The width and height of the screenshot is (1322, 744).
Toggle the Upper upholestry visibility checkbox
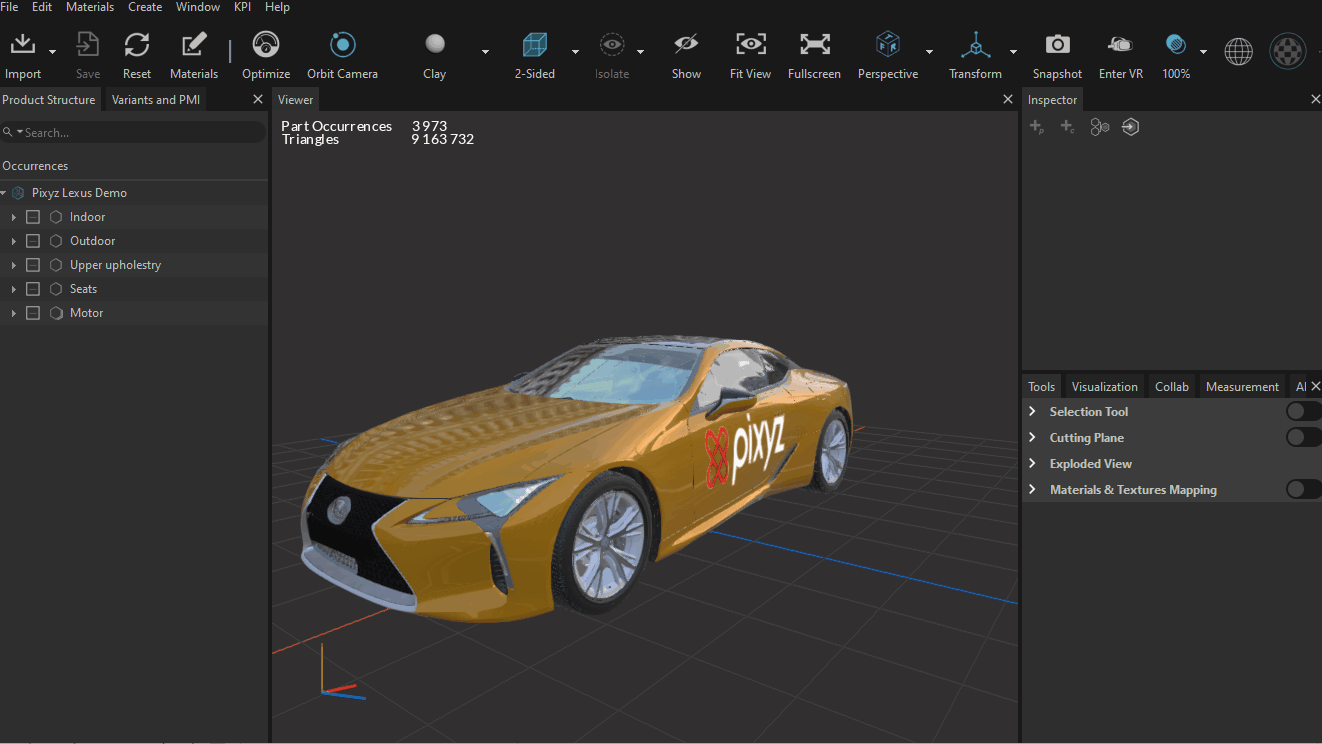click(x=33, y=265)
